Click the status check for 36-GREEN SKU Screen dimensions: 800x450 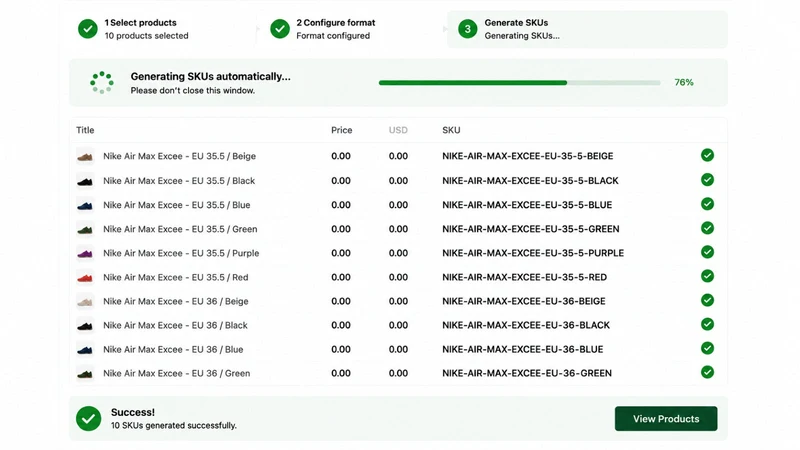click(x=707, y=372)
